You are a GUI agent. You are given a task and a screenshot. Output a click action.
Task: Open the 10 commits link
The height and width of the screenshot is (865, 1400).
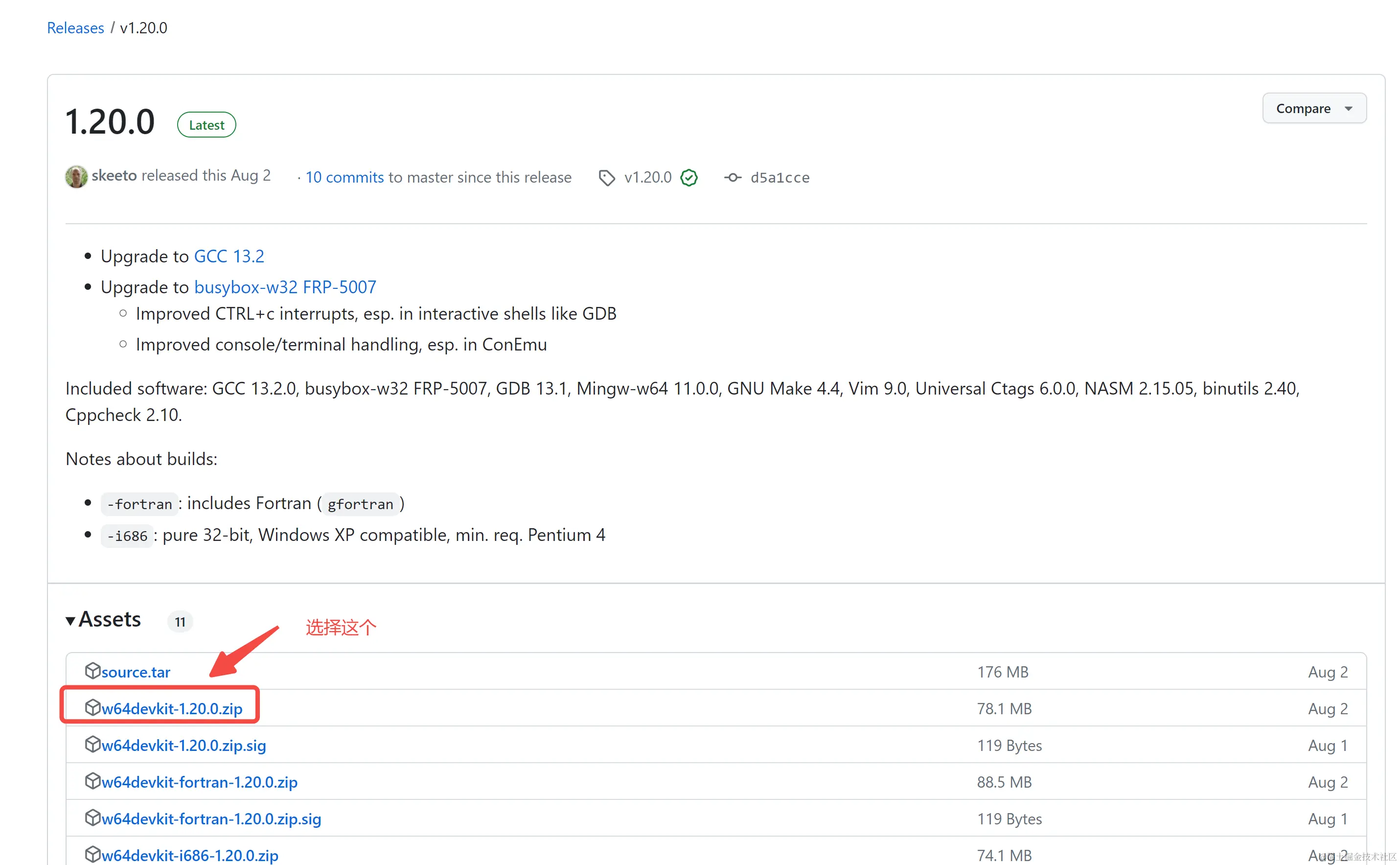click(x=344, y=177)
